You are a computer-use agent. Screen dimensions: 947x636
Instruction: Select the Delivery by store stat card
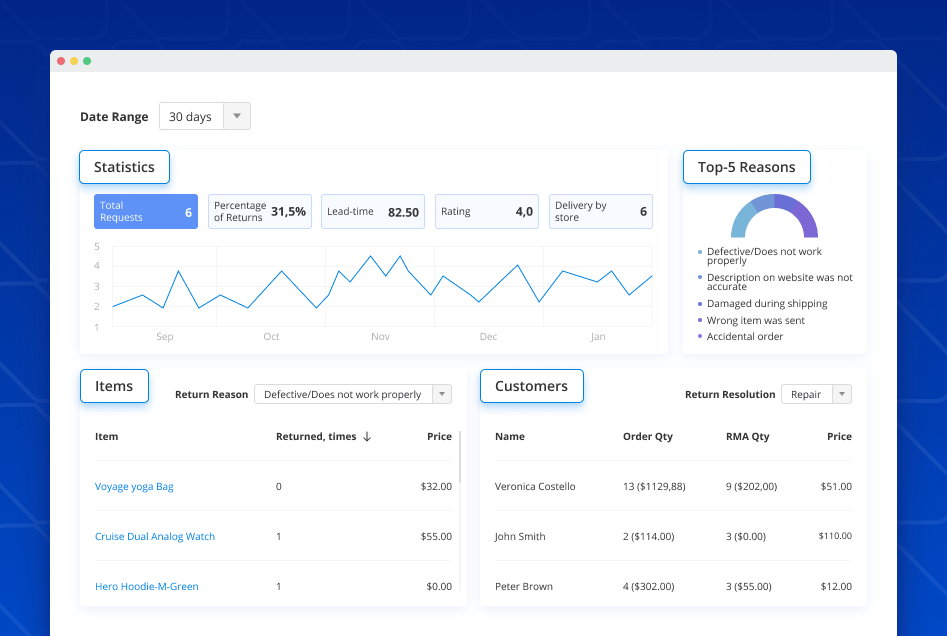pyautogui.click(x=600, y=211)
